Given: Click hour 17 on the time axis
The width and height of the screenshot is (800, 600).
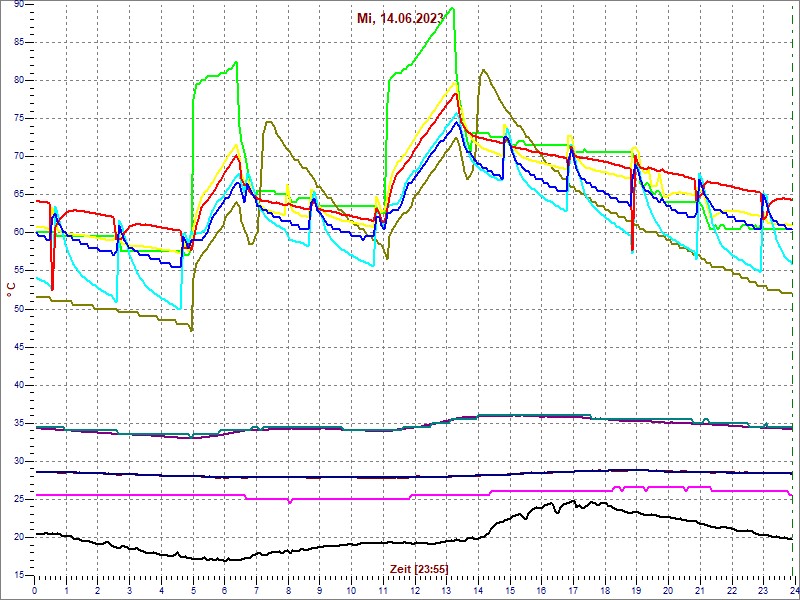Looking at the screenshot, I should point(573,590).
